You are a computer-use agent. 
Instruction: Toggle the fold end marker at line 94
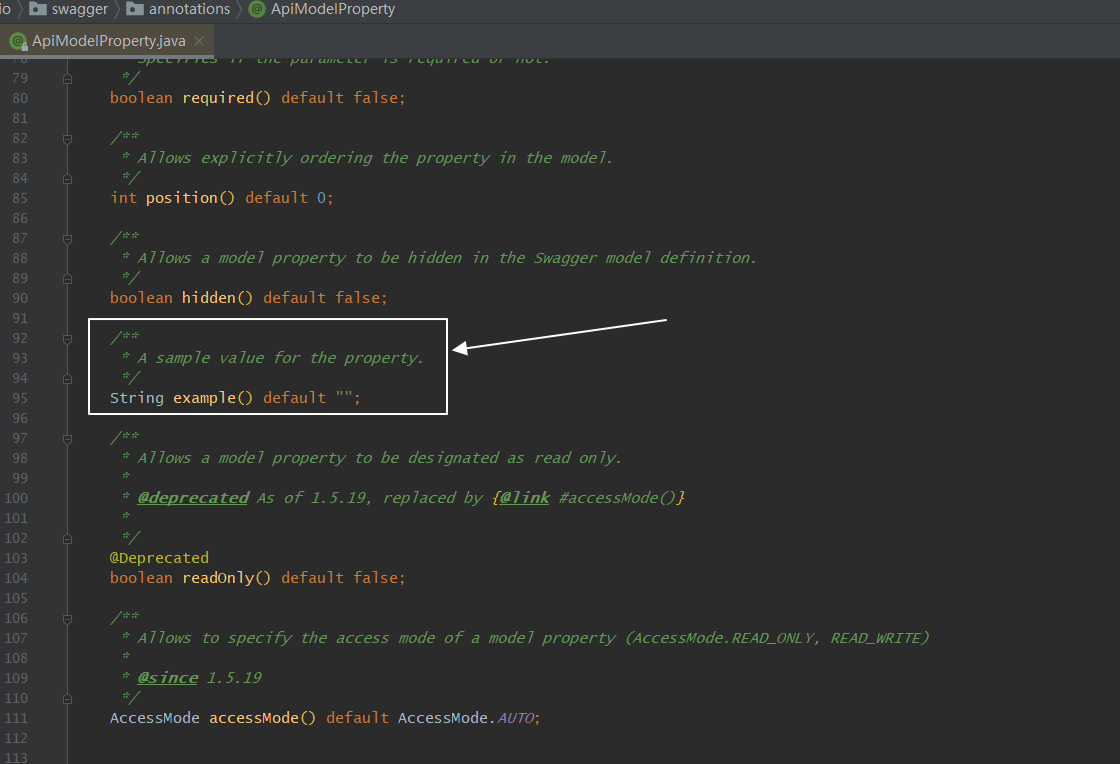(67, 378)
